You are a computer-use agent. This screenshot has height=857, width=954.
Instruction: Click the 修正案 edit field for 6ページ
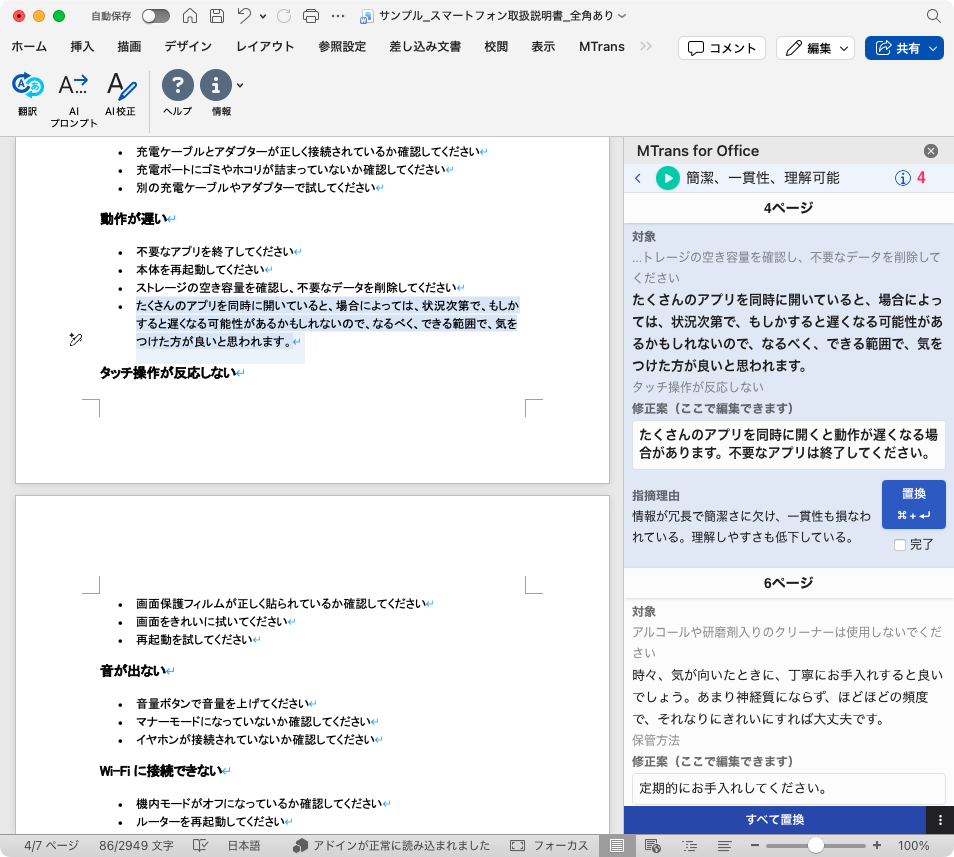click(780, 788)
